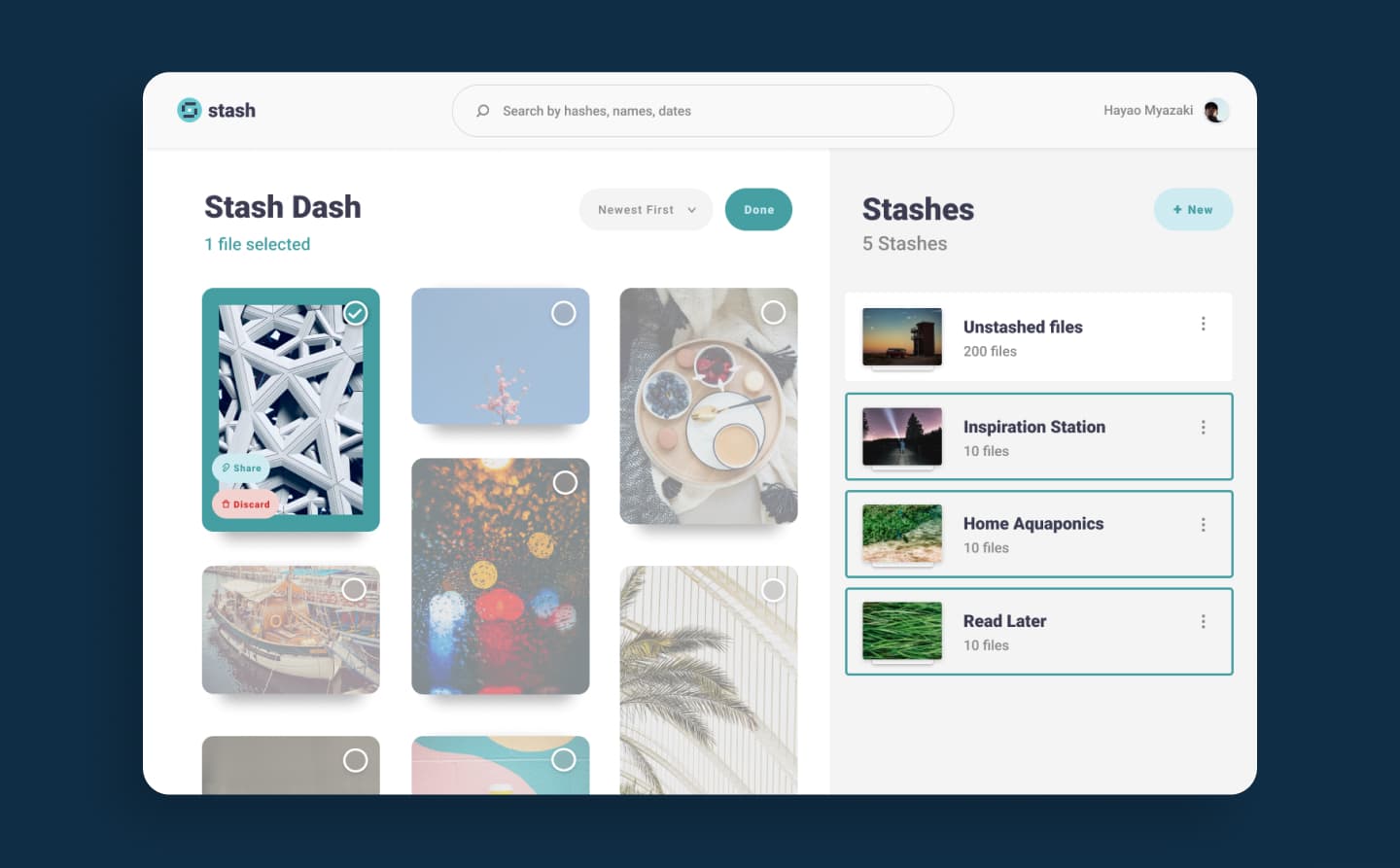1400x868 pixels.
Task: Discard the selected photo
Action: 245,503
